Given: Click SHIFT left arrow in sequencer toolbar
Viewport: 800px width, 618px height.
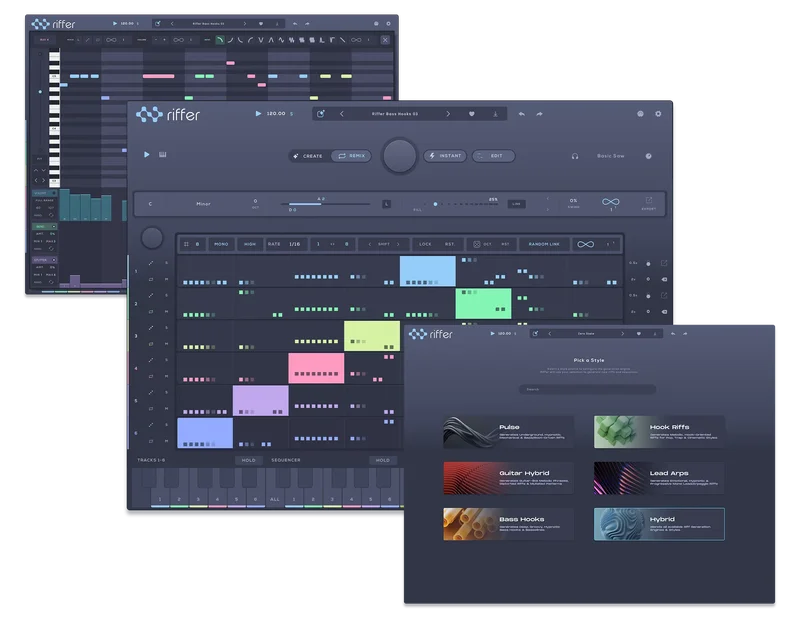Looking at the screenshot, I should (x=370, y=244).
